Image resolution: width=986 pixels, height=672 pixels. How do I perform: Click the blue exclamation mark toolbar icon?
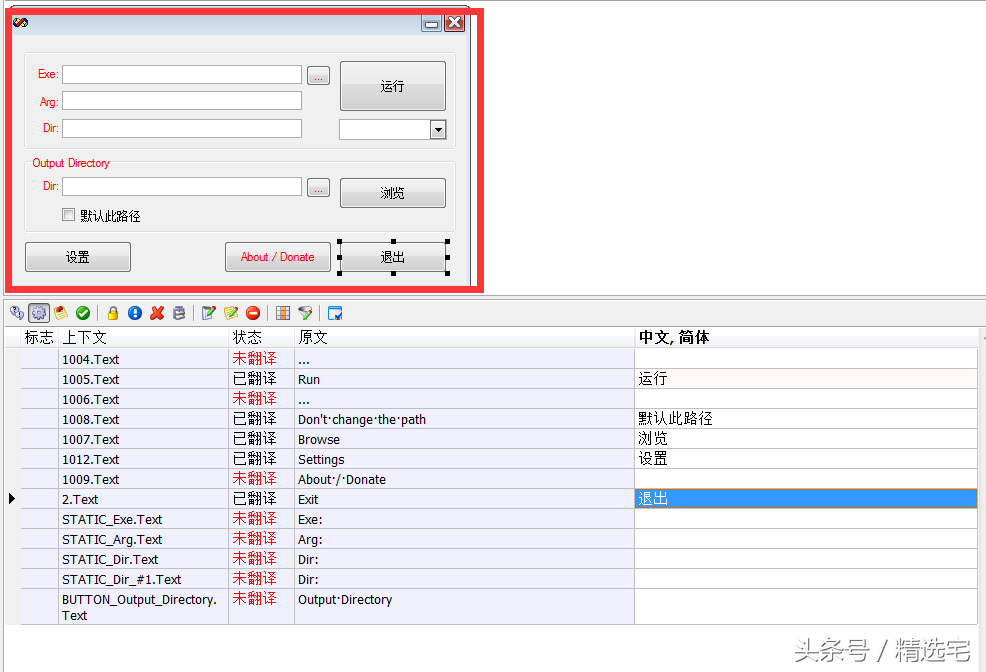point(135,312)
